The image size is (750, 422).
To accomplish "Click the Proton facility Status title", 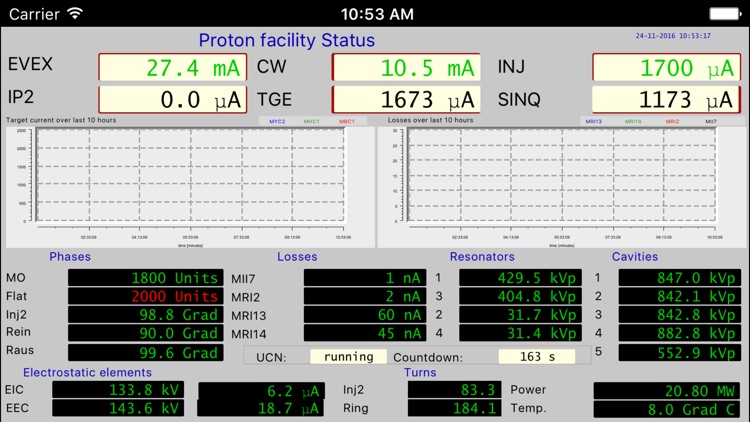I will [287, 40].
